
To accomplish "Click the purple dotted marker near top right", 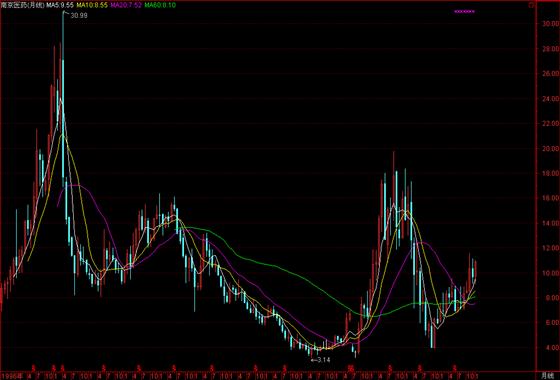I will pos(465,11).
